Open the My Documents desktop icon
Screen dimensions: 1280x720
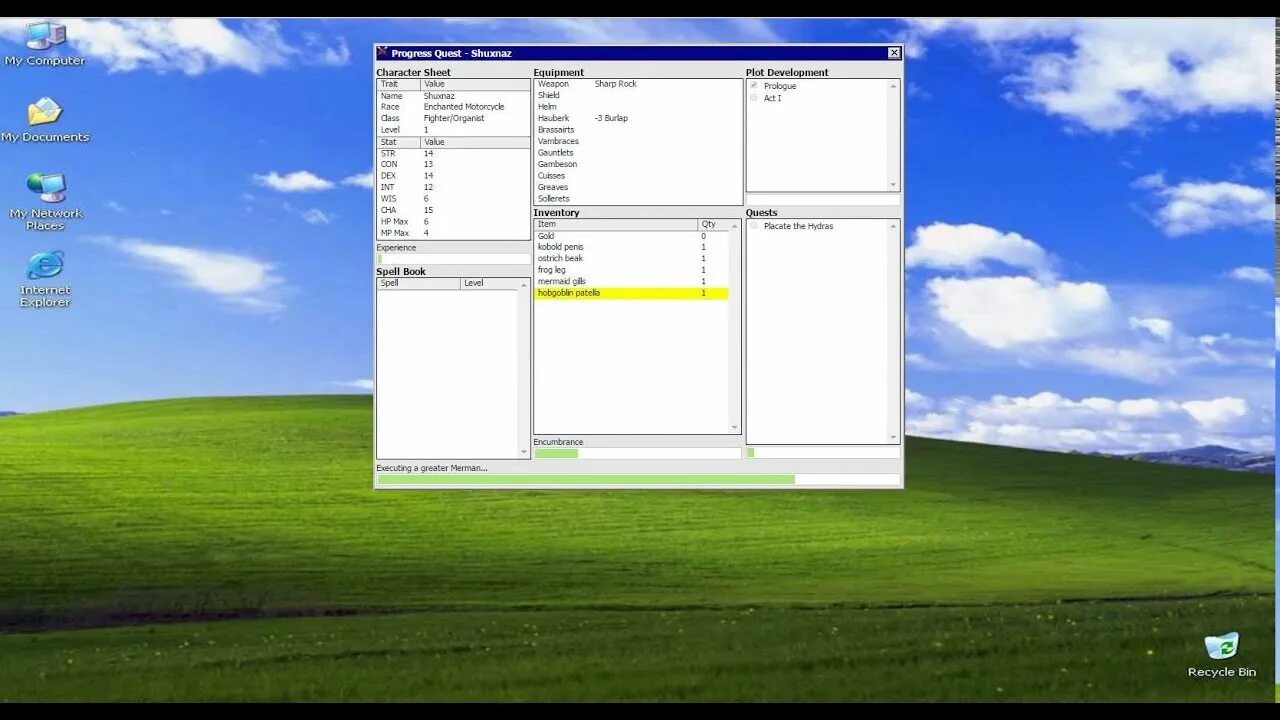[x=45, y=120]
